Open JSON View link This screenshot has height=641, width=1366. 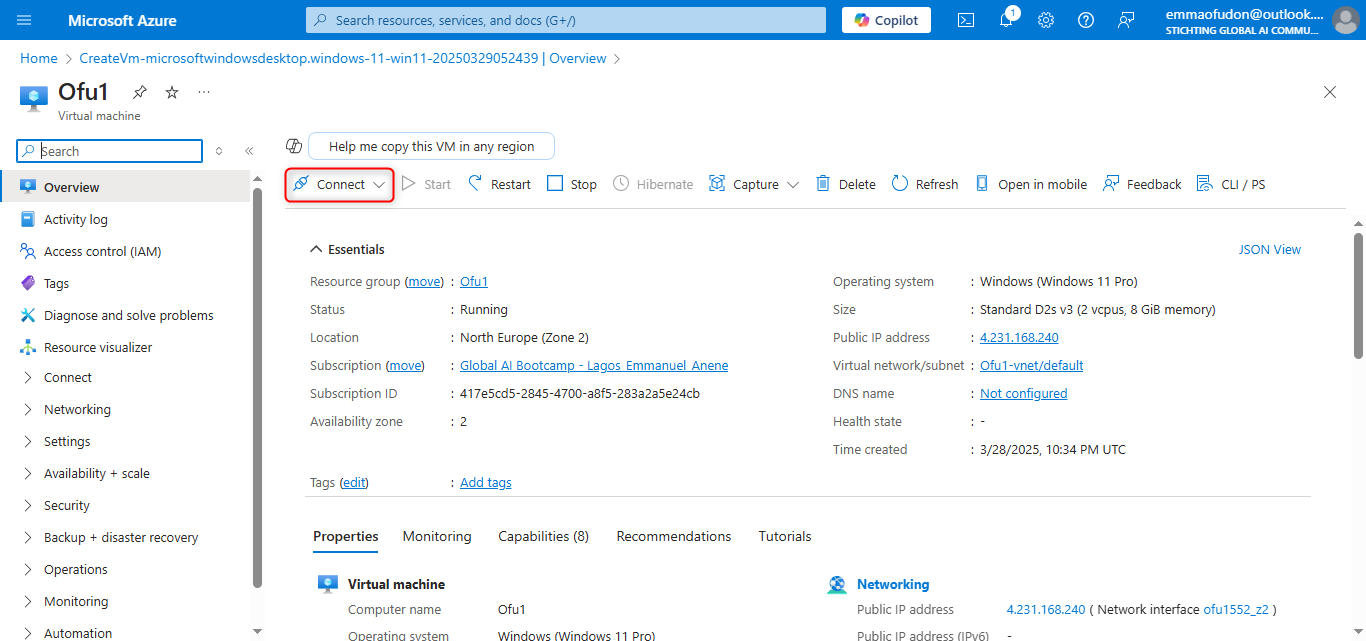pos(1270,249)
